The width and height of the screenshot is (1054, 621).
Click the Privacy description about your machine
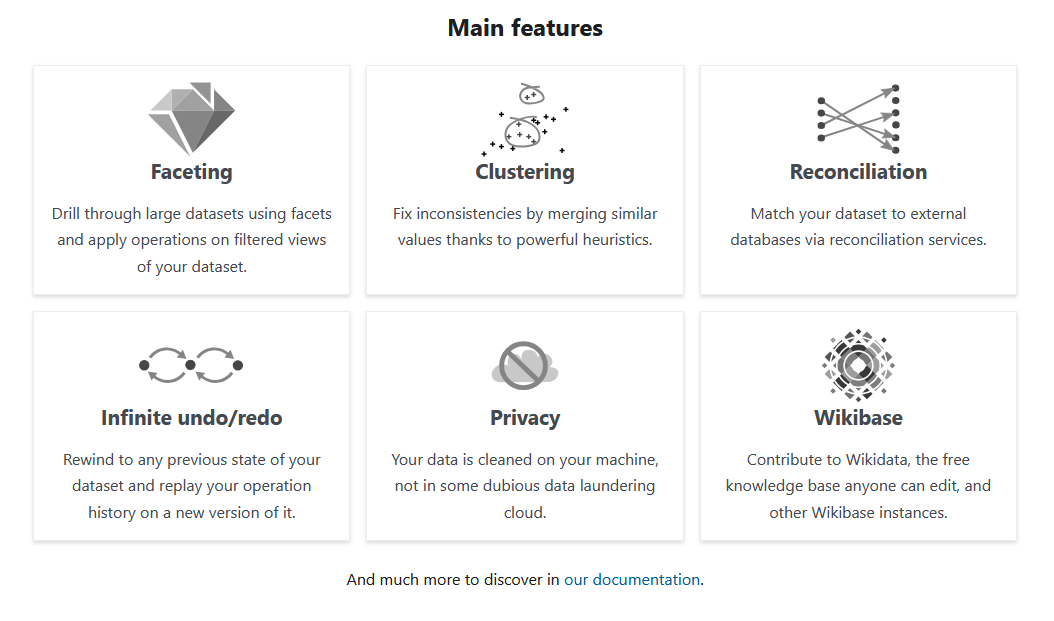pyautogui.click(x=525, y=486)
